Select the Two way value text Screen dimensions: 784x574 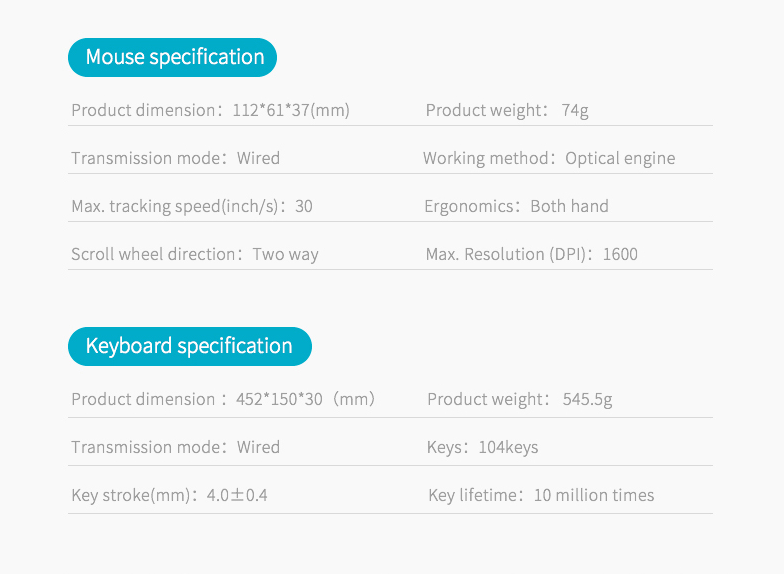coord(285,254)
